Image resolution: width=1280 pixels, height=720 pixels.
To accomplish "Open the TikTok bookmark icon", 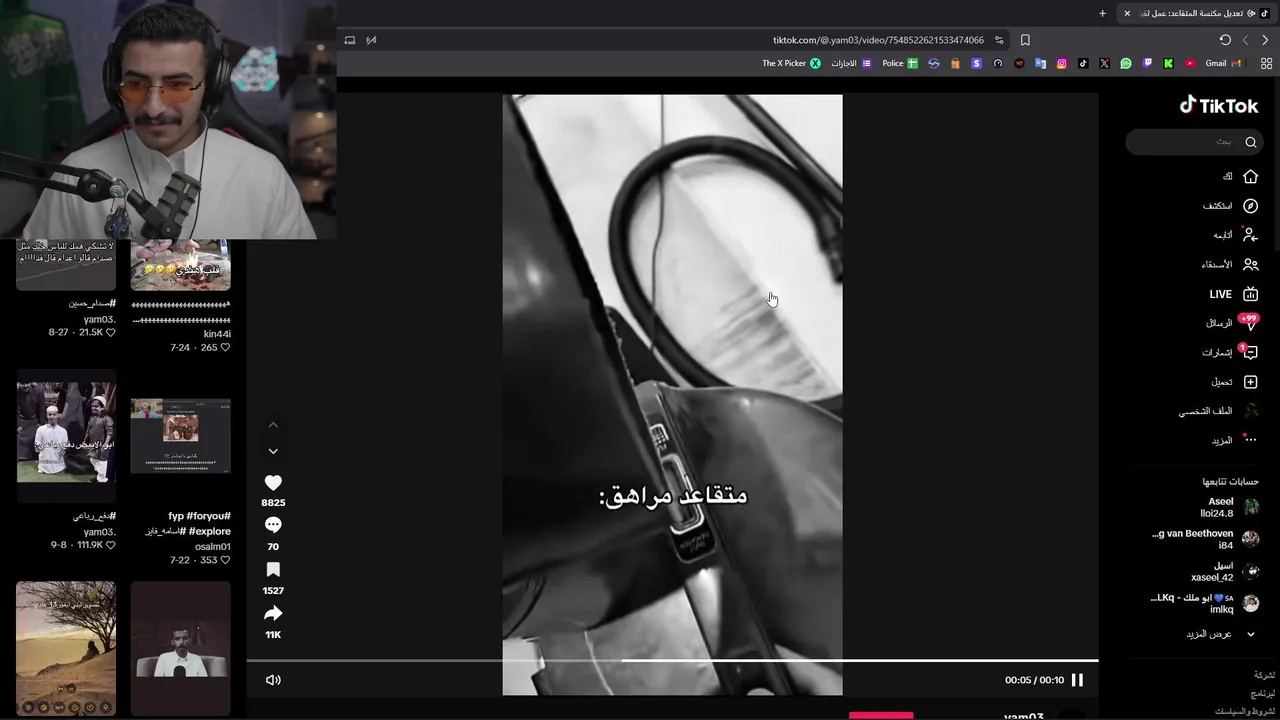I will point(1083,63).
